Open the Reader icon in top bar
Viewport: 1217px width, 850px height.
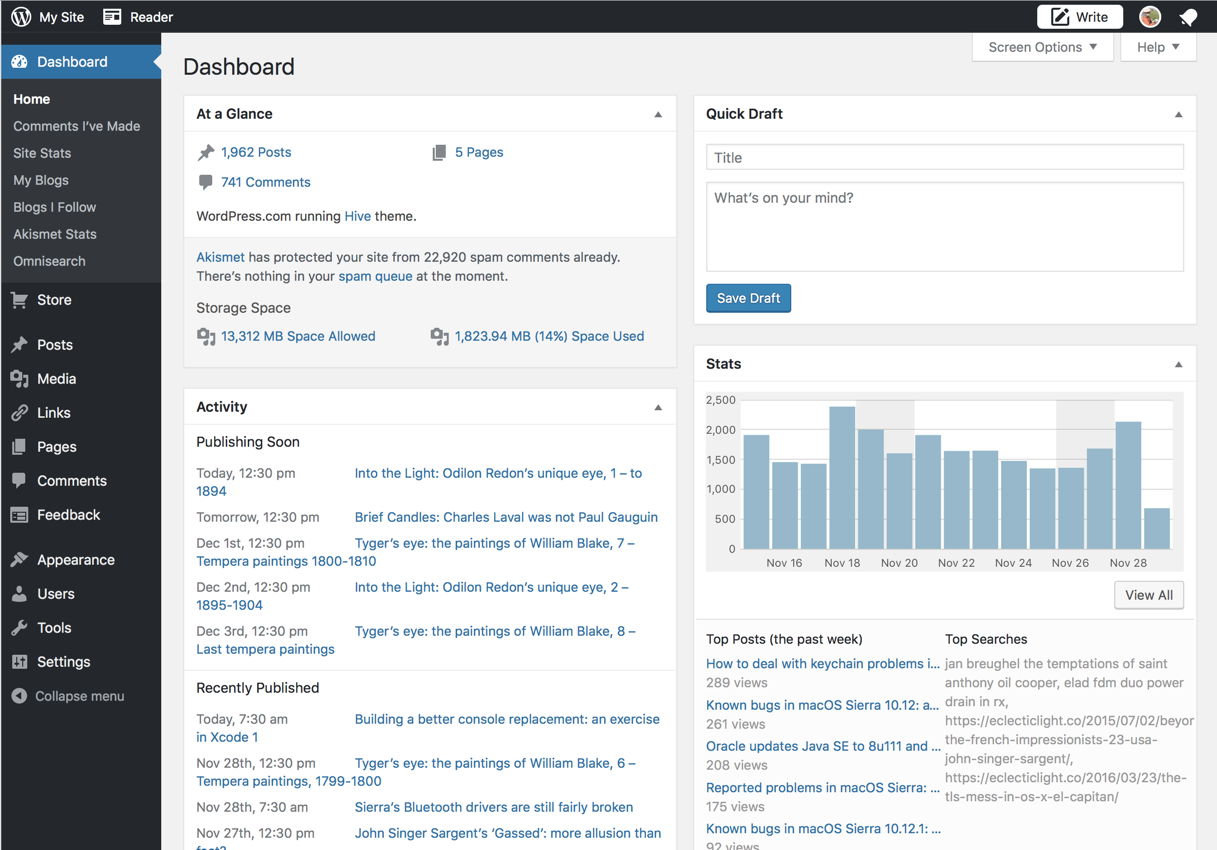pos(112,16)
